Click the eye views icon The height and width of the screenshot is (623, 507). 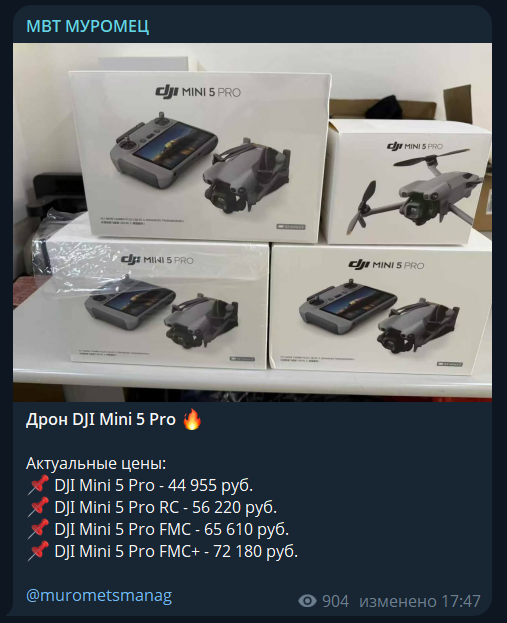click(x=307, y=601)
